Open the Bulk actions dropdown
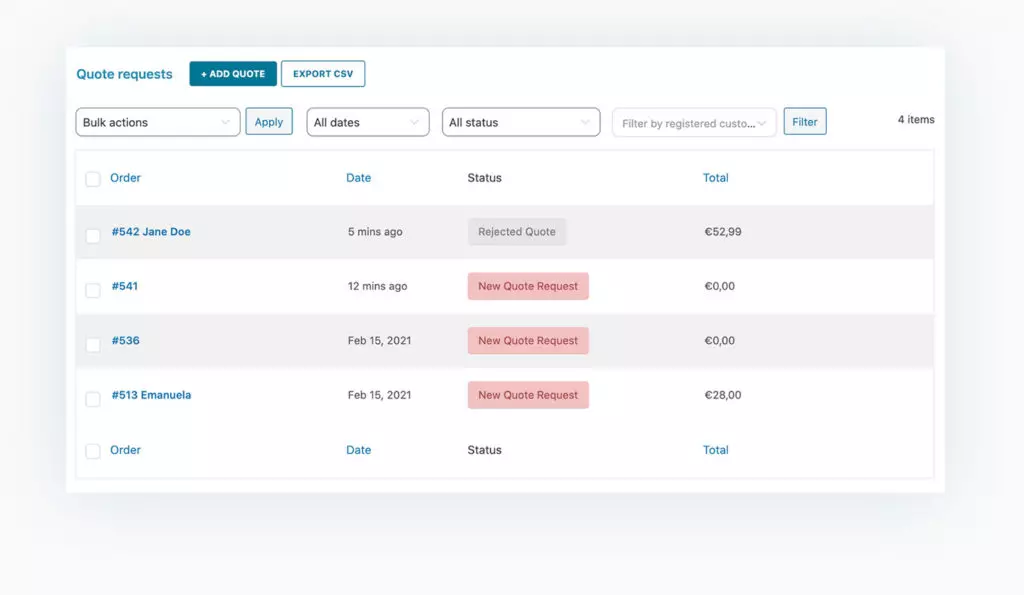 click(158, 122)
